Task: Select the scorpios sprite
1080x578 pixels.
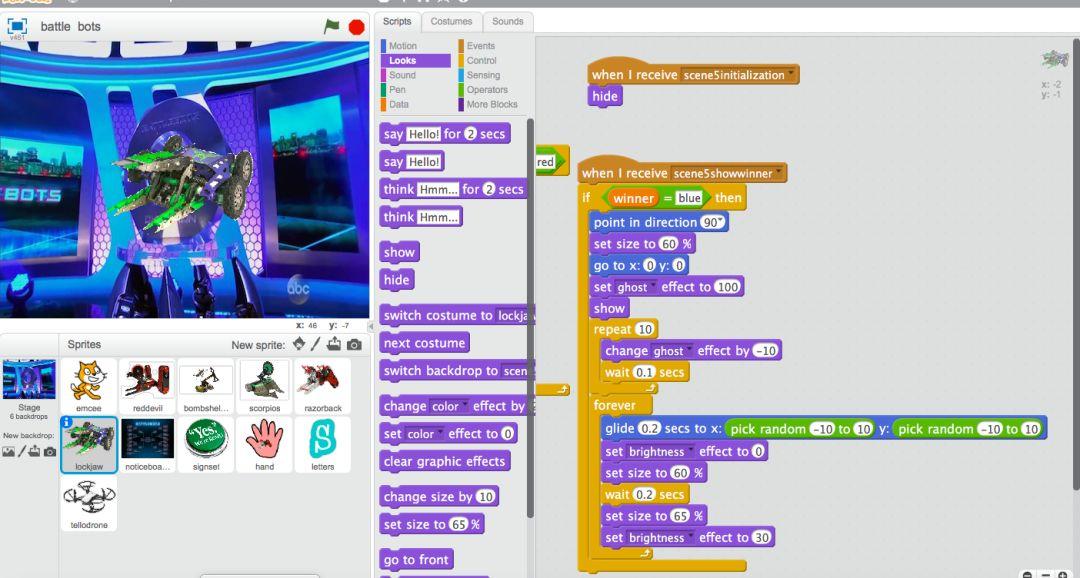Action: [x=264, y=386]
